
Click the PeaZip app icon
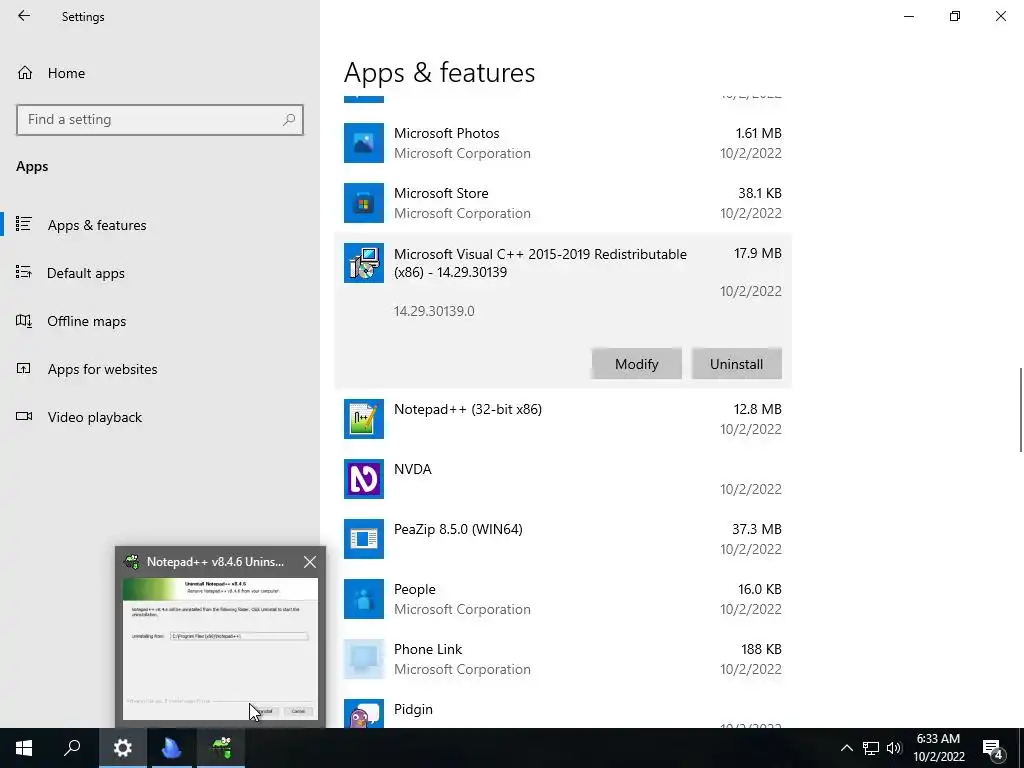(x=364, y=539)
